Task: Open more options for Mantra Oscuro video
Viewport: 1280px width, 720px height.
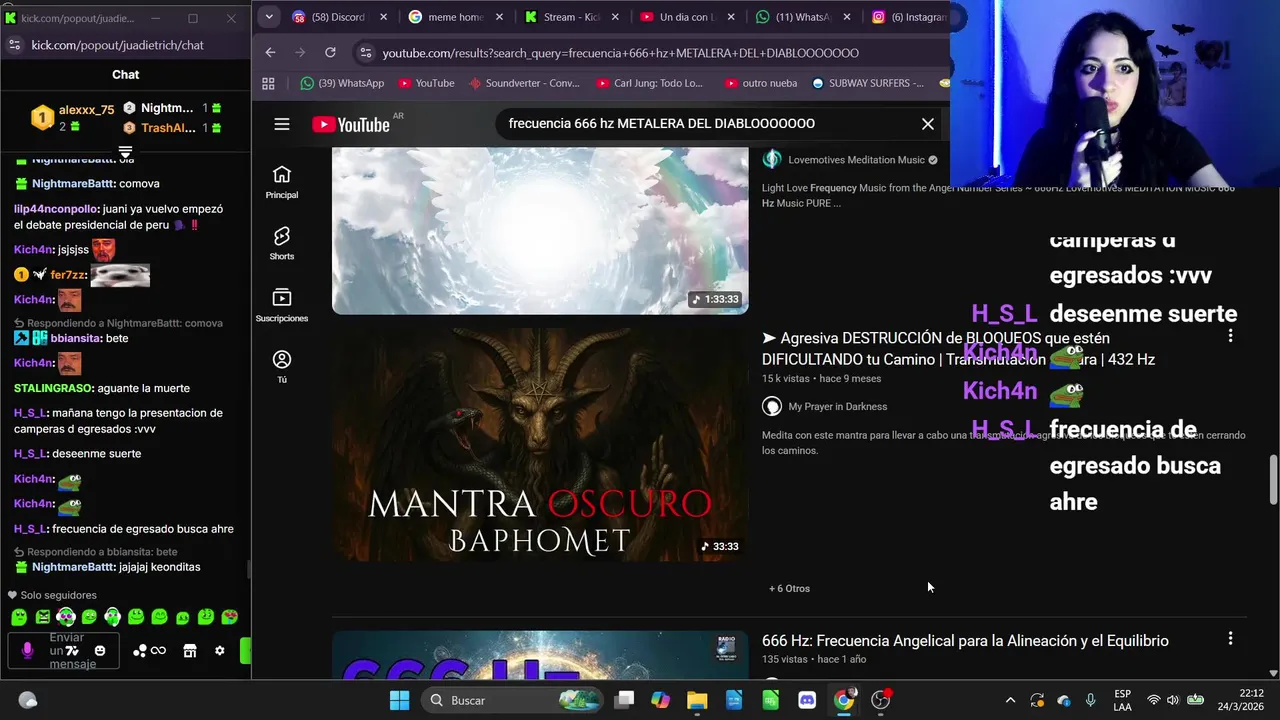Action: (1230, 337)
